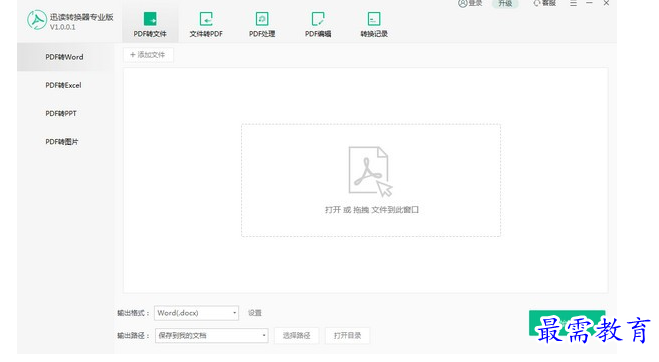Open the PDF处理 tab
Screen dimensions: 659x362
(262, 24)
